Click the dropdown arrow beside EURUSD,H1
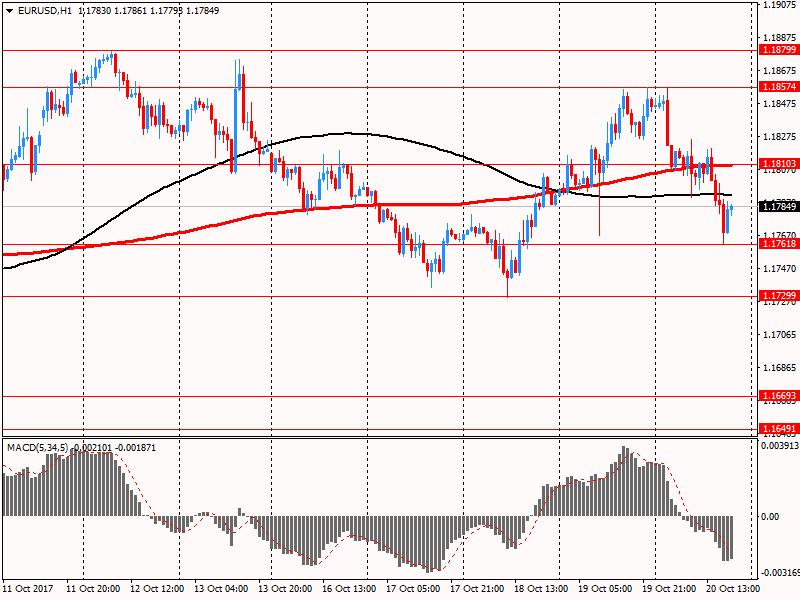 coord(10,11)
